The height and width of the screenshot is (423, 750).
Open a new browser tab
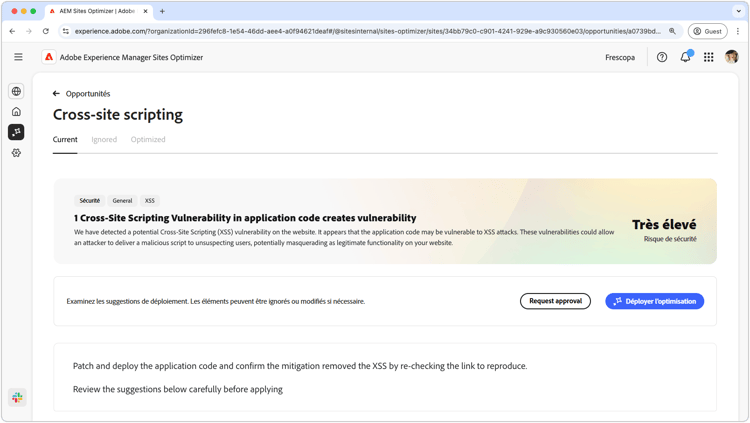162,11
